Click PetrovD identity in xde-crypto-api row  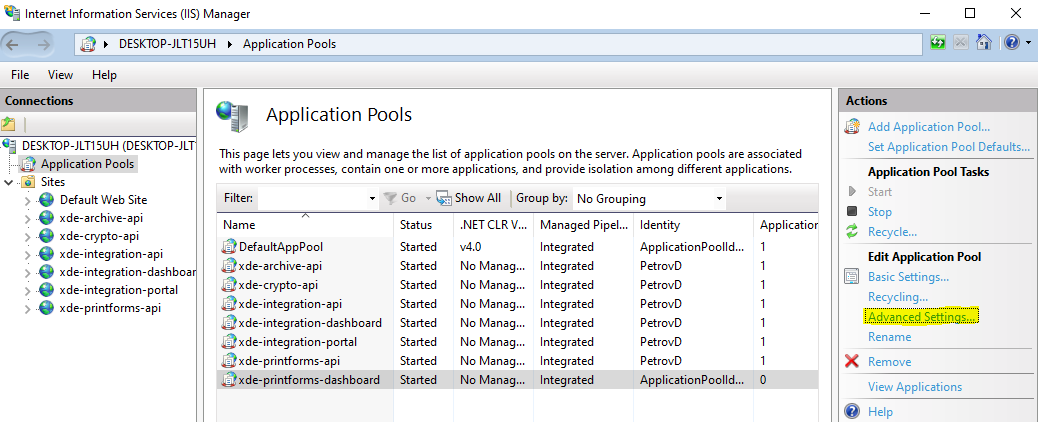(x=661, y=285)
